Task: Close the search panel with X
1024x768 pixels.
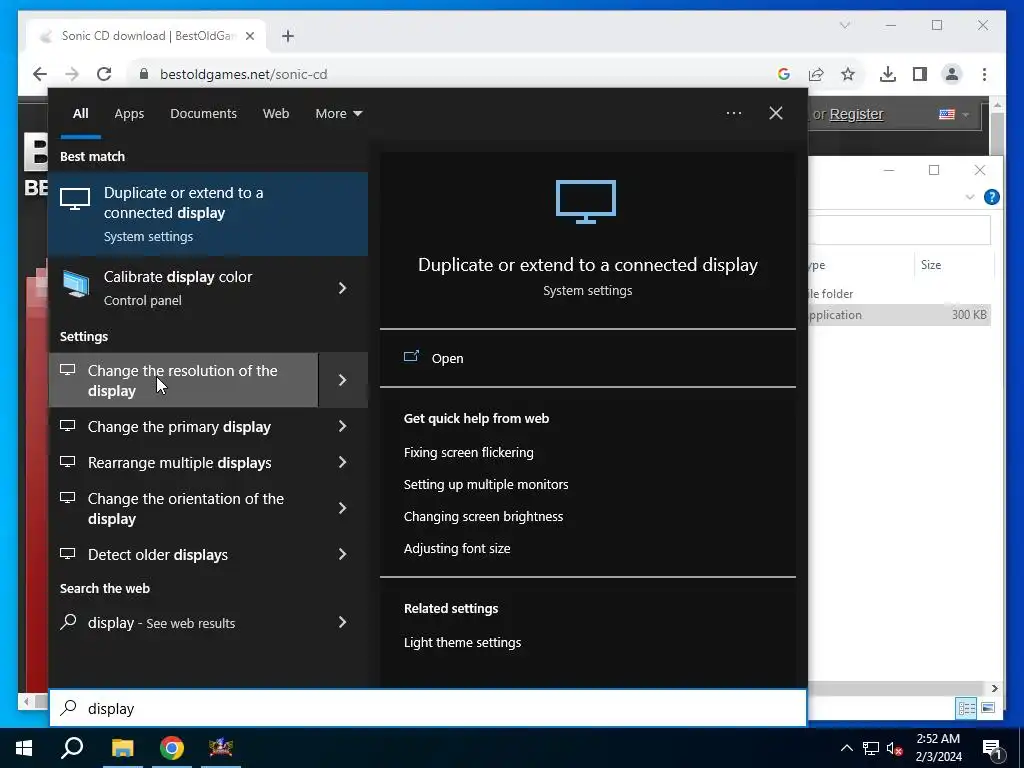Action: tap(776, 113)
